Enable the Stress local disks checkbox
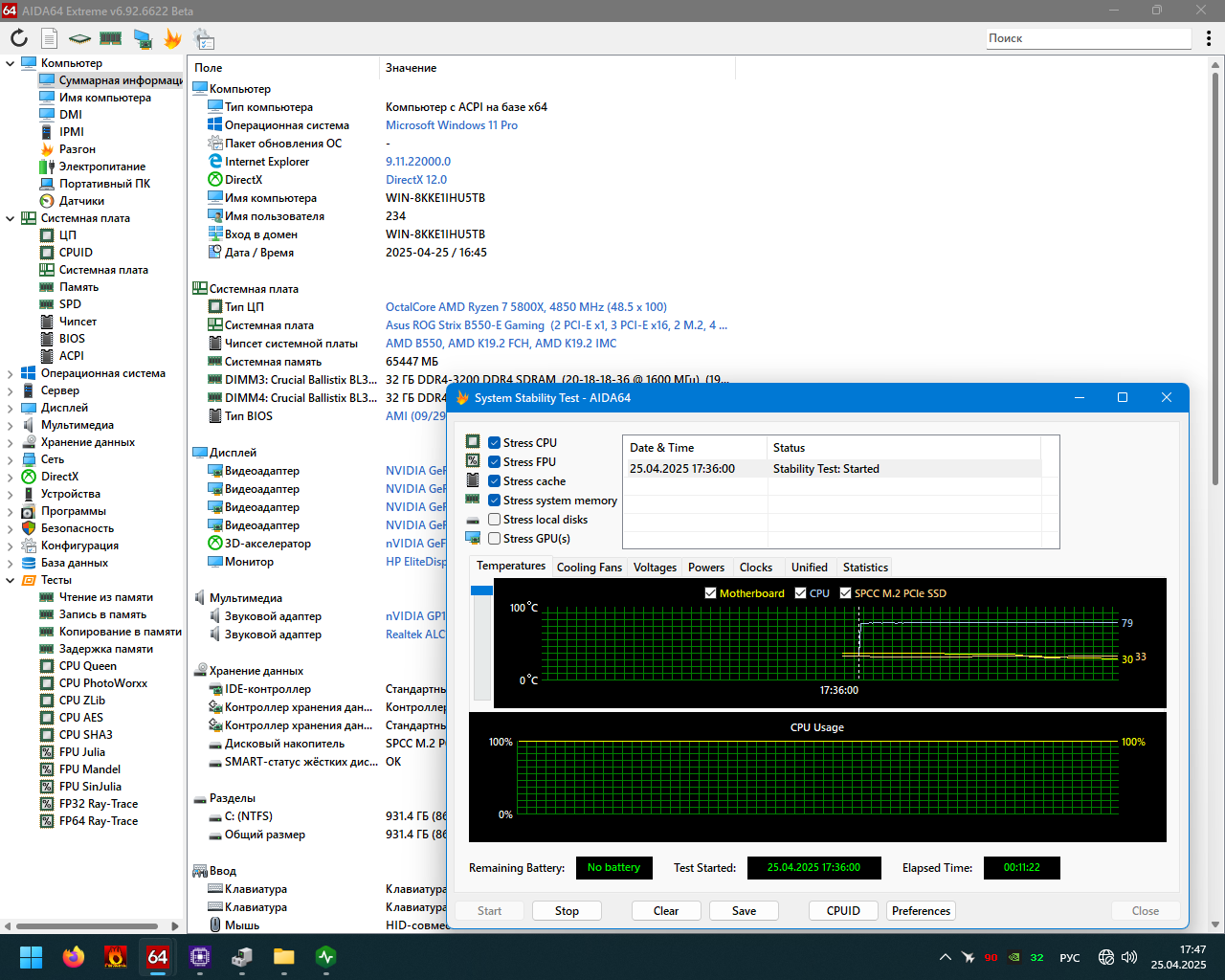This screenshot has height=980, width=1225. click(494, 520)
